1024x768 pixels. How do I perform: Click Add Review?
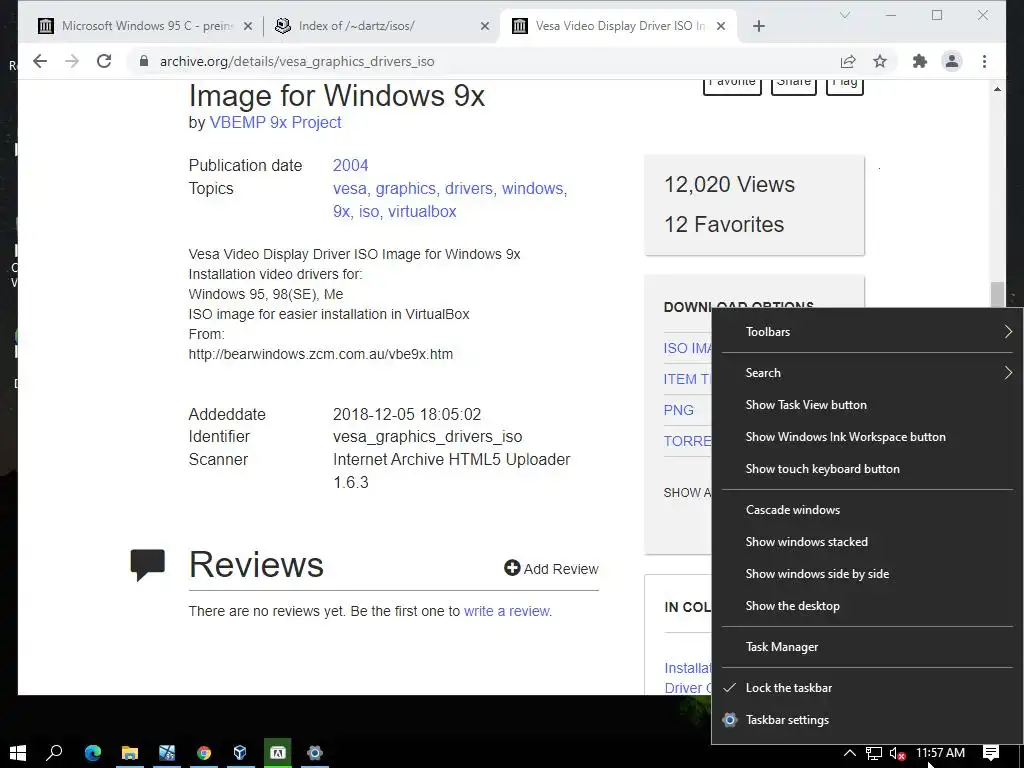pos(551,569)
